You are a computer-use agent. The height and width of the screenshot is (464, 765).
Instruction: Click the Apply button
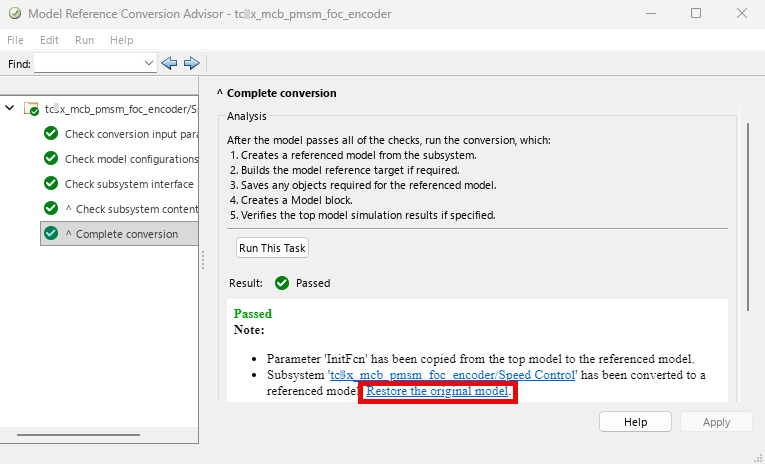(x=716, y=422)
